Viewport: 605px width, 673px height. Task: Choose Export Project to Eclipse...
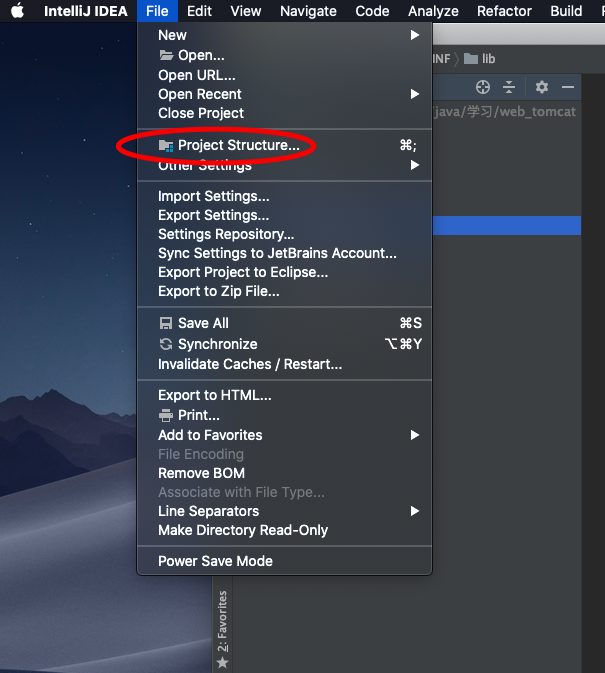284,272
